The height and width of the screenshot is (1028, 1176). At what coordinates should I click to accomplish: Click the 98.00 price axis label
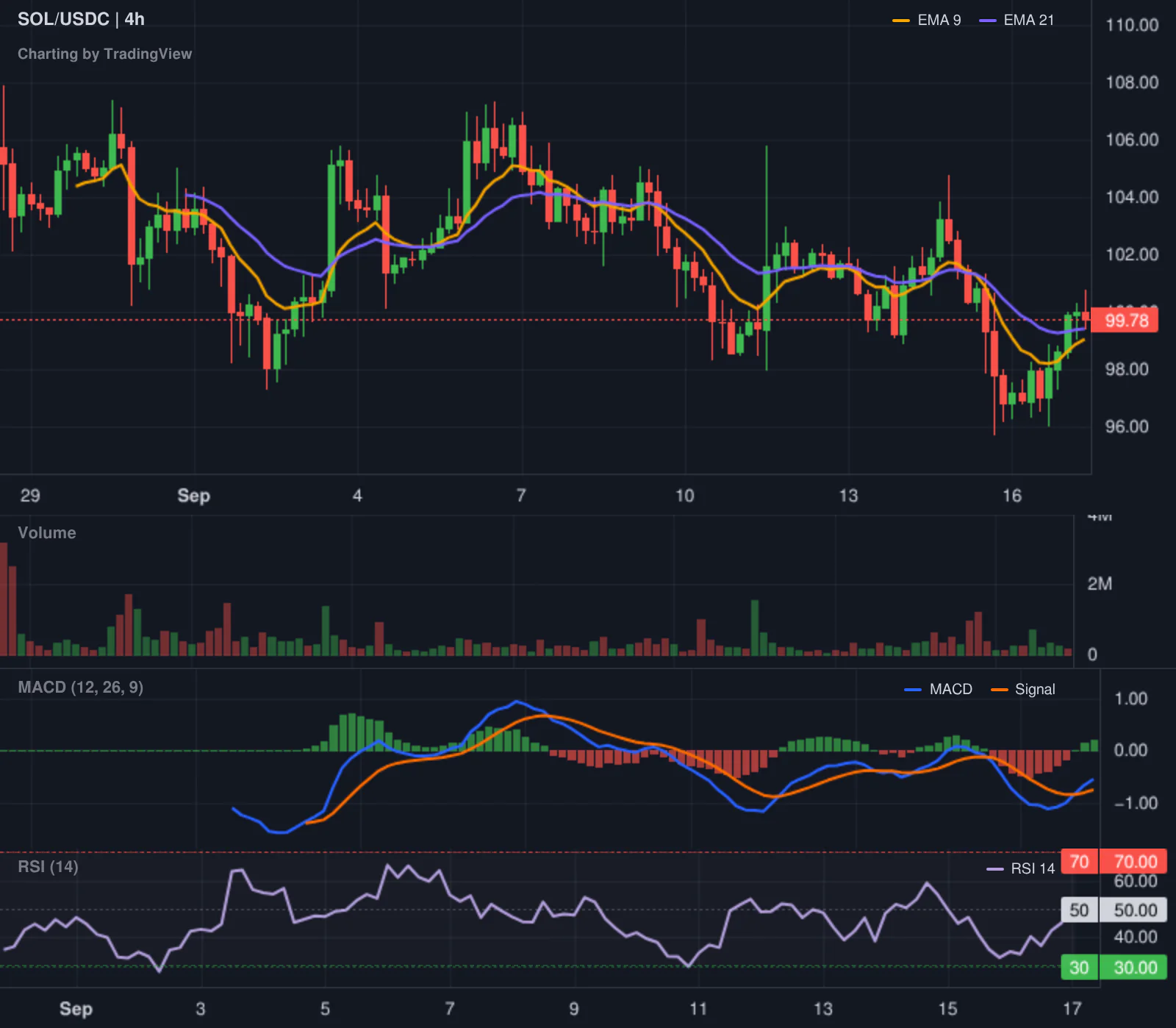1127,369
